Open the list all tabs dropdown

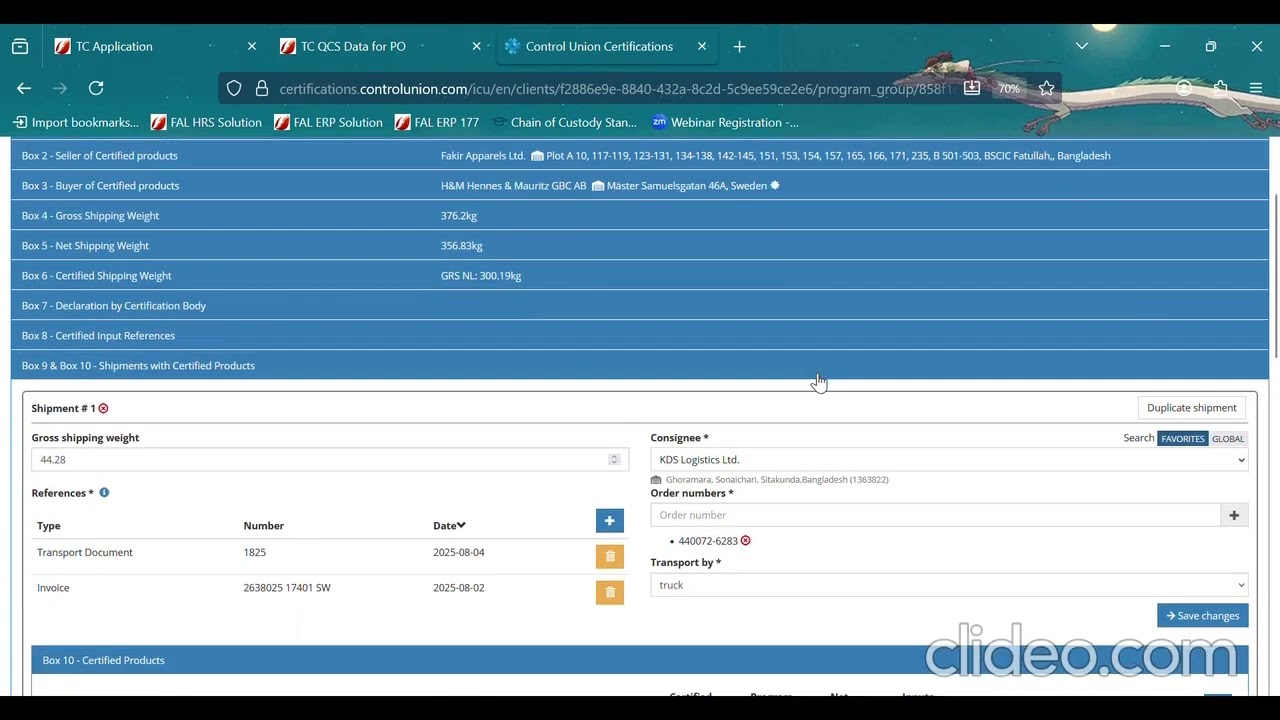pyautogui.click(x=1082, y=46)
